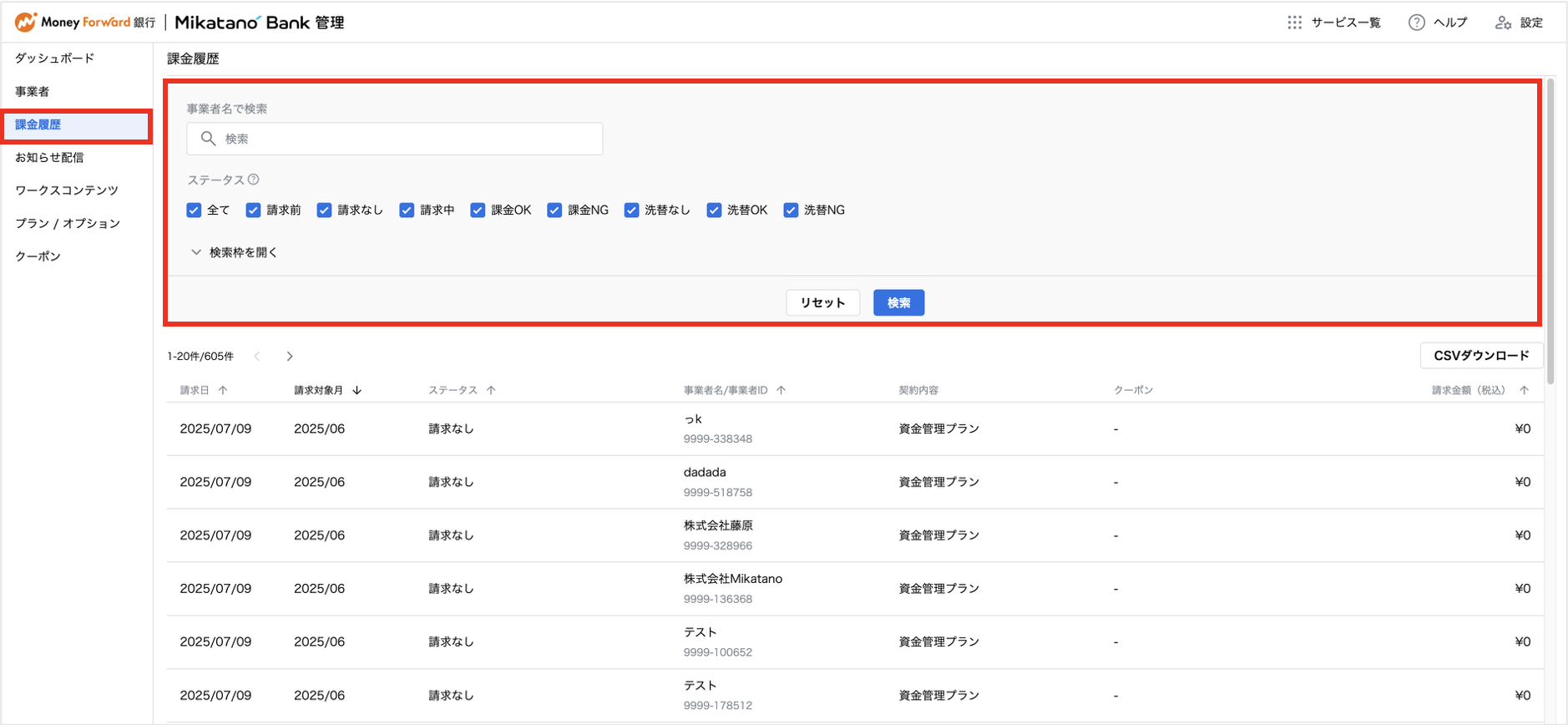Sort 請求金額(税込) arrow icon
Image resolution: width=1568 pixels, height=725 pixels.
[x=1524, y=390]
